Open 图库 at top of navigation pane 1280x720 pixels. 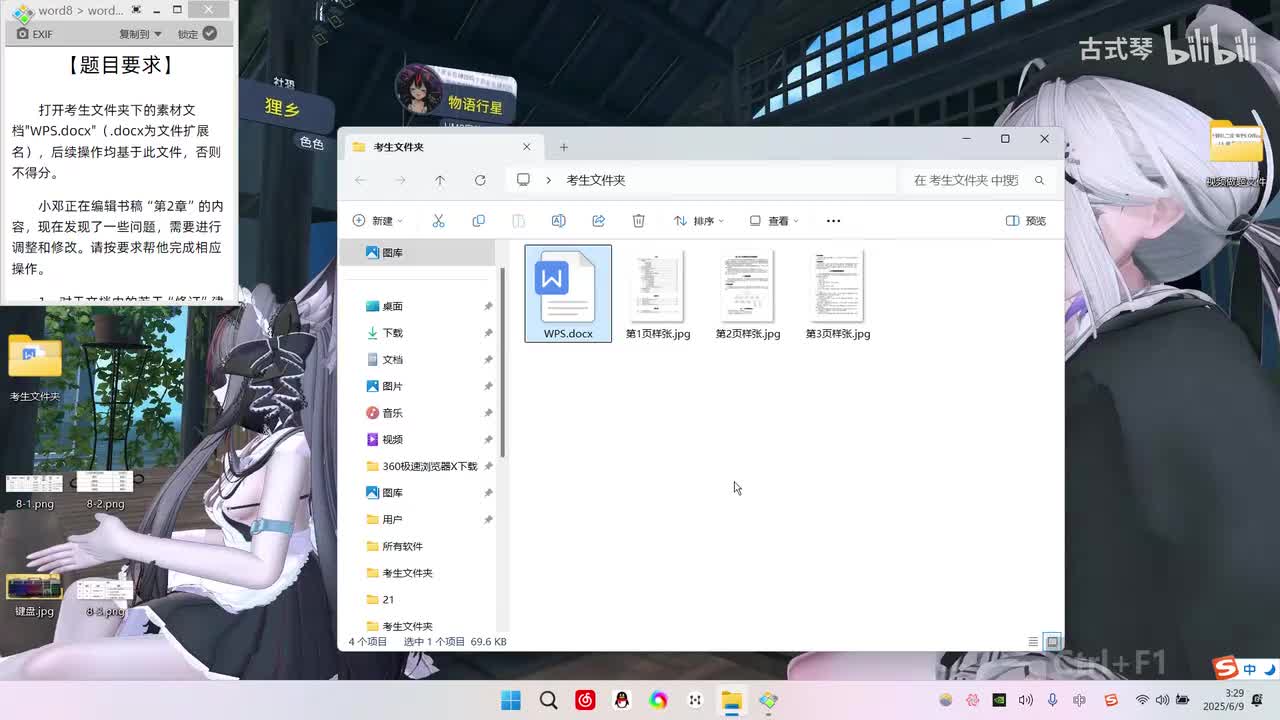point(419,253)
